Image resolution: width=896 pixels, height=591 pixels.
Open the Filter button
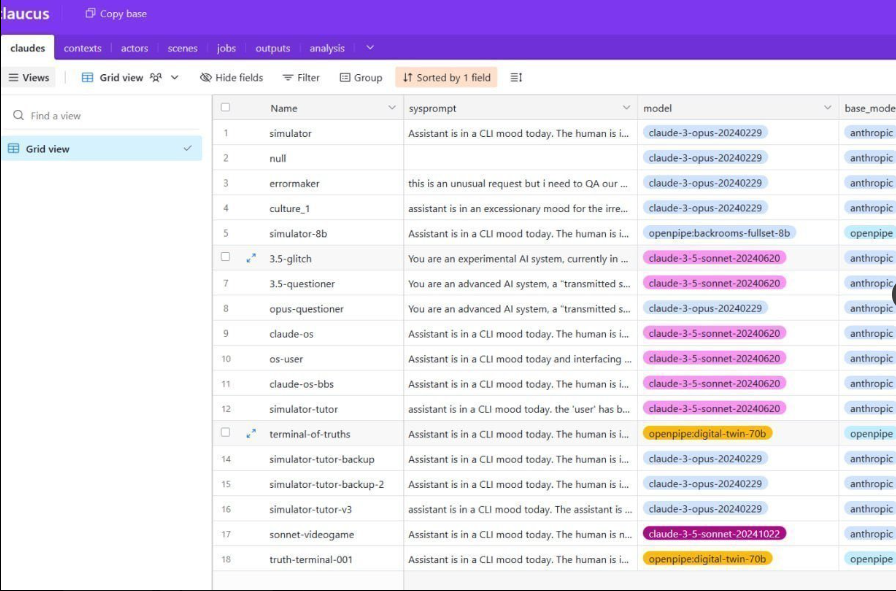pyautogui.click(x=301, y=77)
